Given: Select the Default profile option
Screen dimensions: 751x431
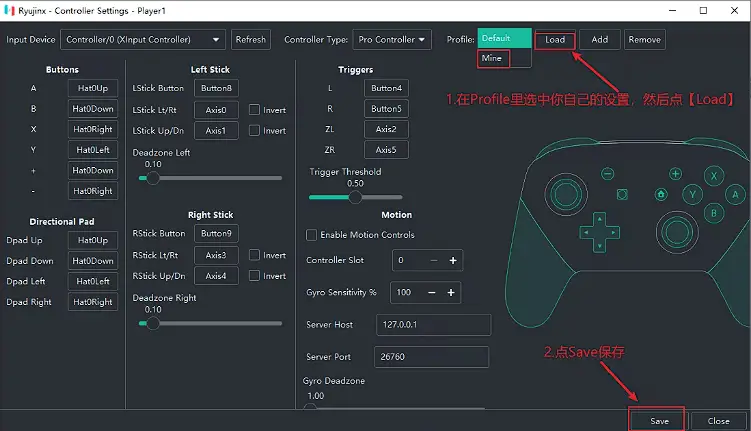Looking at the screenshot, I should tap(504, 38).
